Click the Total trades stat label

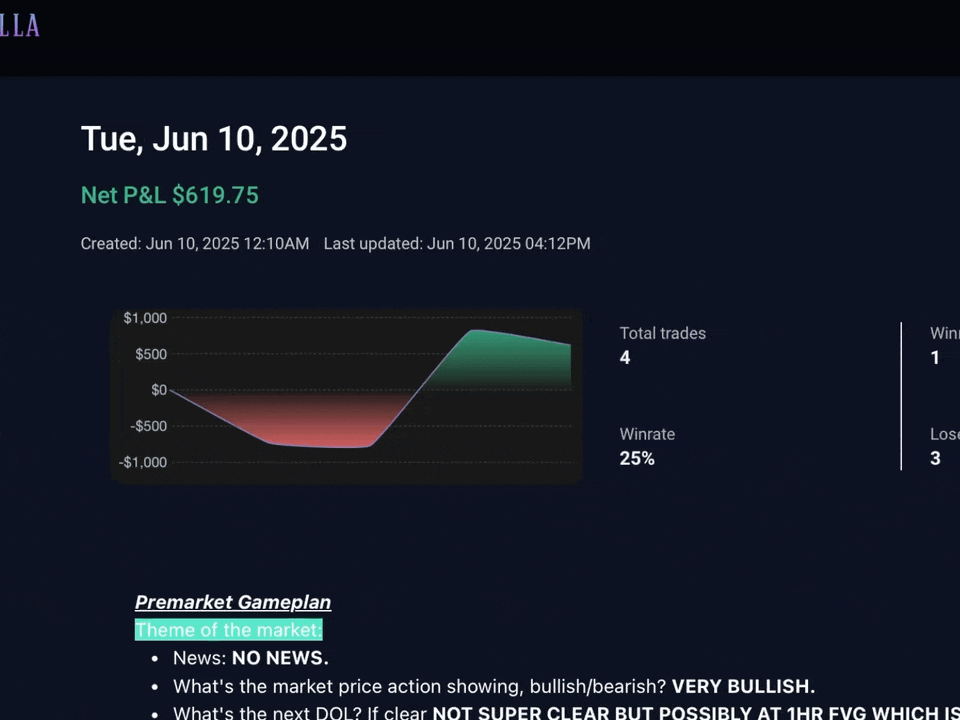pos(662,334)
